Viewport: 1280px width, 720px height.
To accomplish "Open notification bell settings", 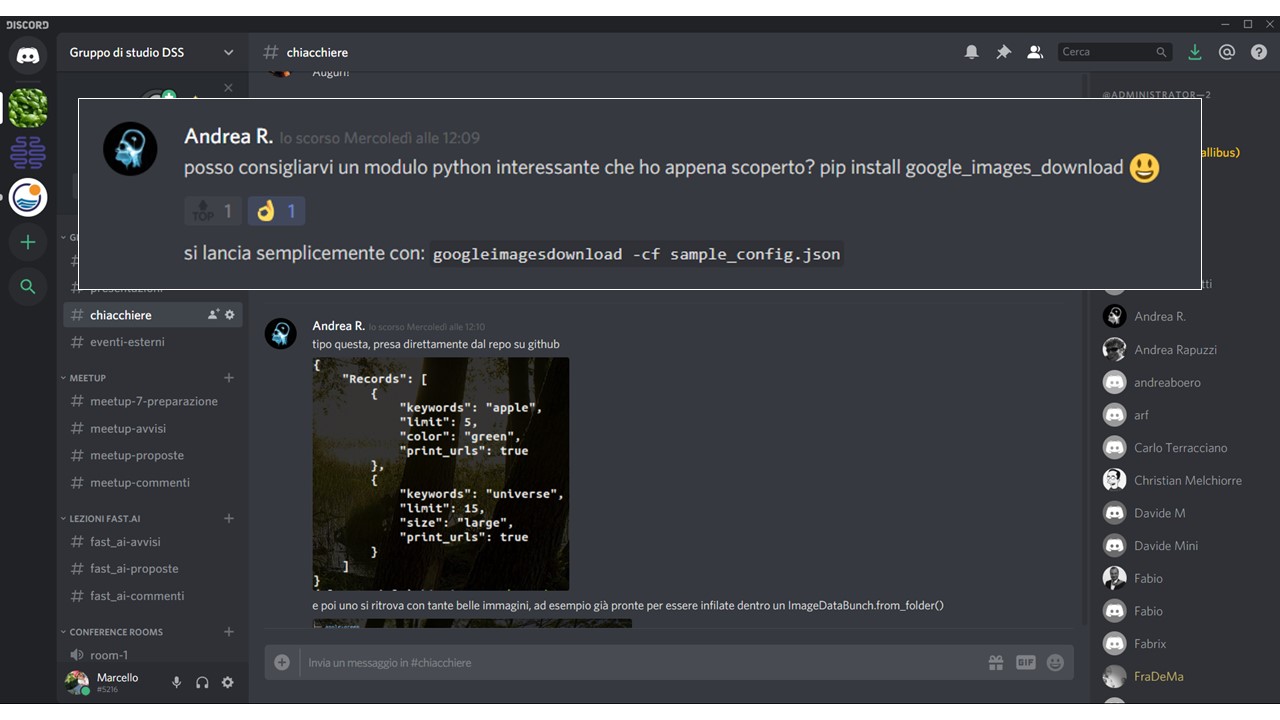I will click(x=971, y=52).
